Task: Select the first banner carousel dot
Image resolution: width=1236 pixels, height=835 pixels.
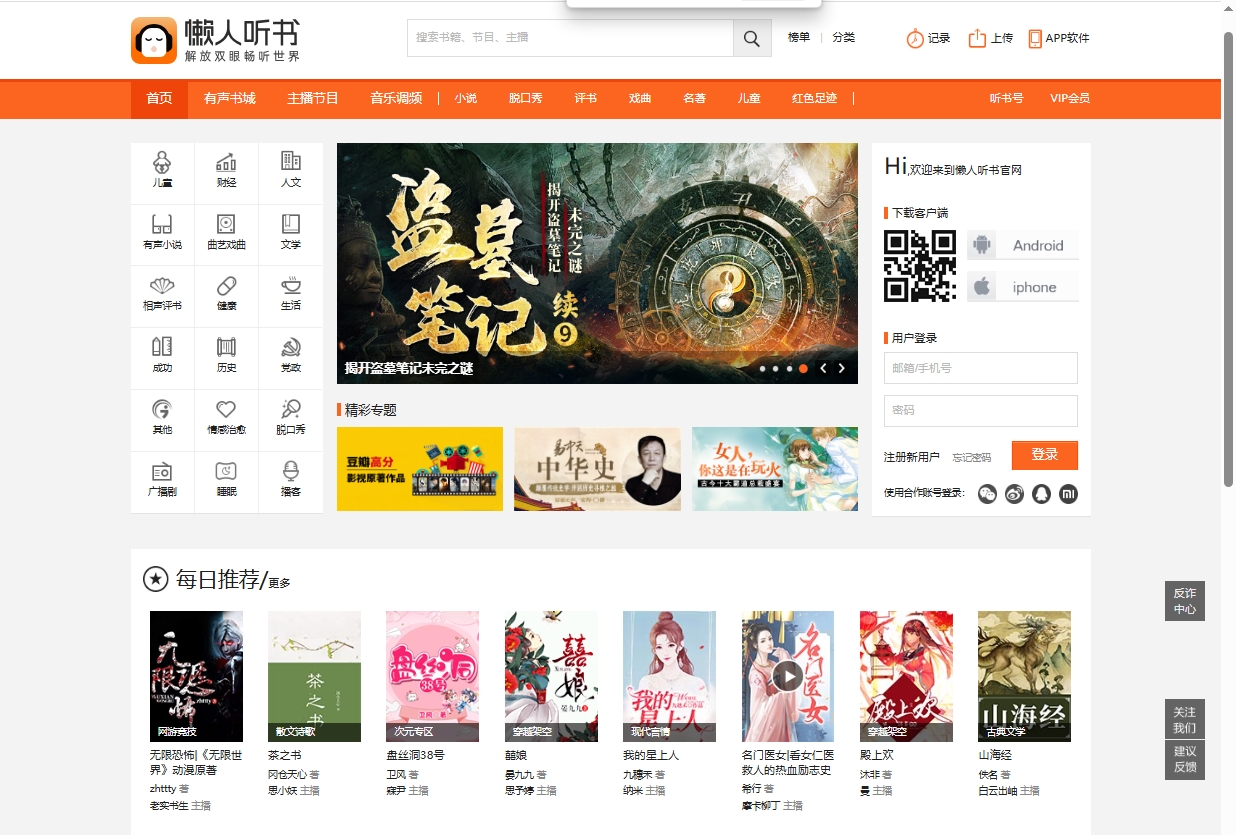Action: point(763,369)
